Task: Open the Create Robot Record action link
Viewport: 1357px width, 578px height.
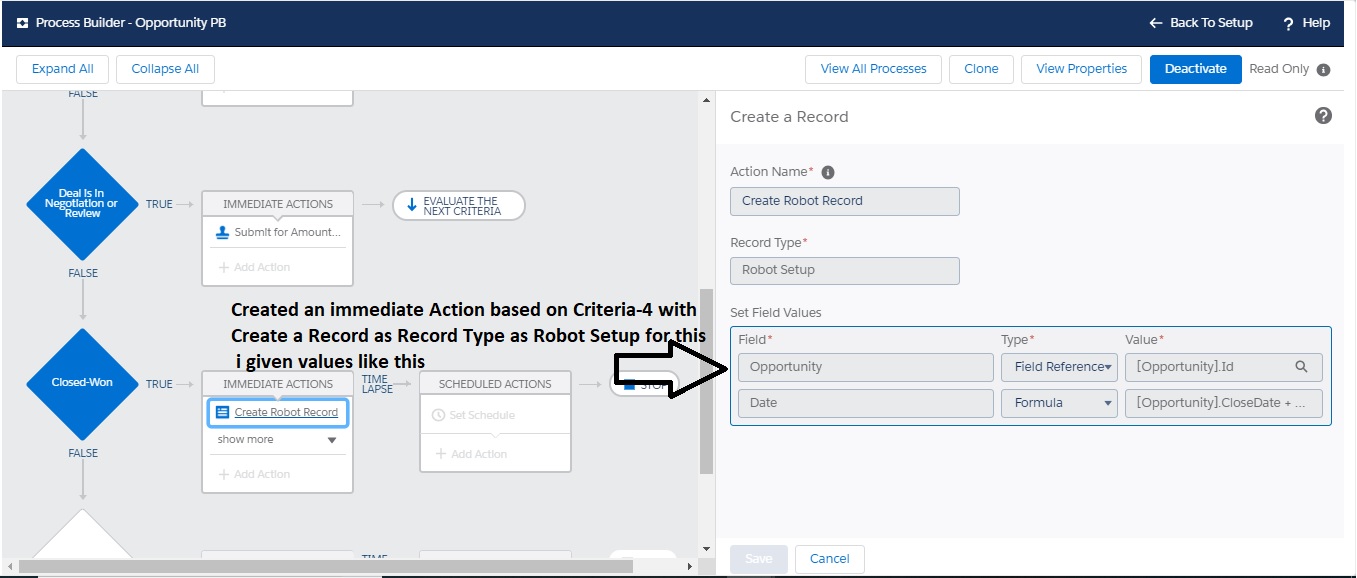Action: pos(286,412)
